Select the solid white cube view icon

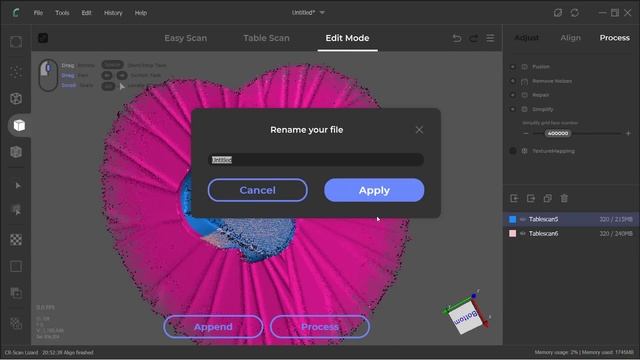tap(19, 125)
